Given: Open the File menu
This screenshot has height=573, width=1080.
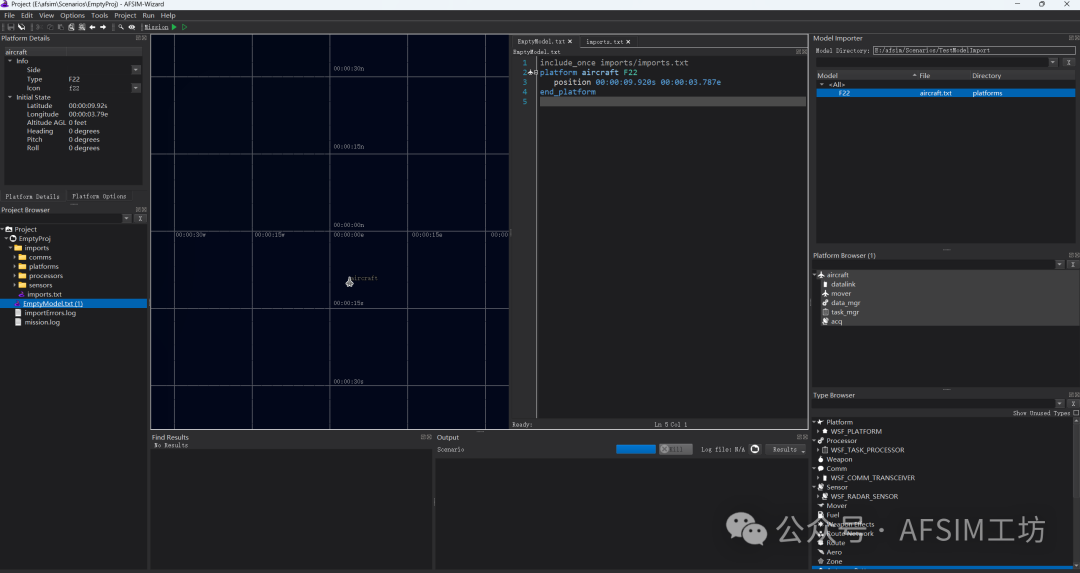Looking at the screenshot, I should coord(9,15).
